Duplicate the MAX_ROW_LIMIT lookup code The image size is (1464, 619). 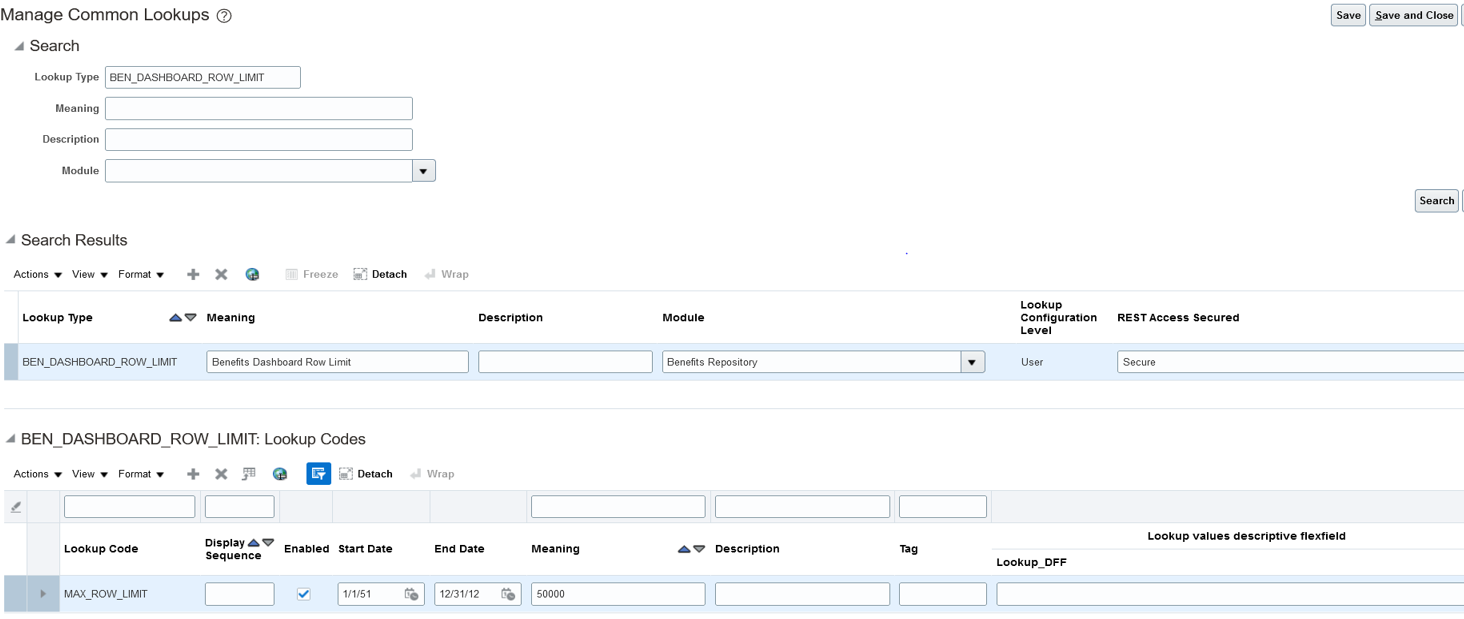(x=247, y=473)
